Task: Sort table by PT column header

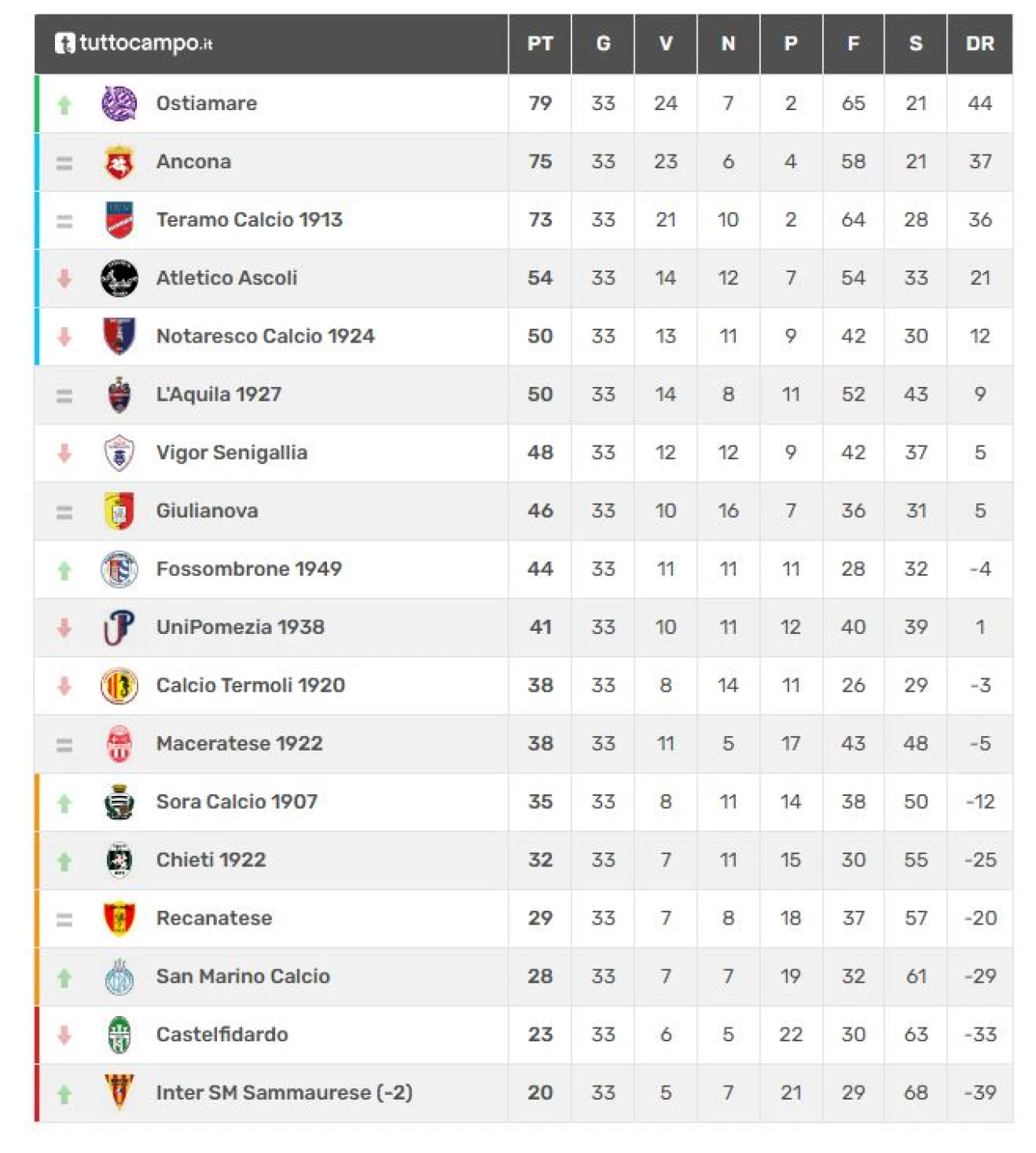Action: [x=540, y=44]
